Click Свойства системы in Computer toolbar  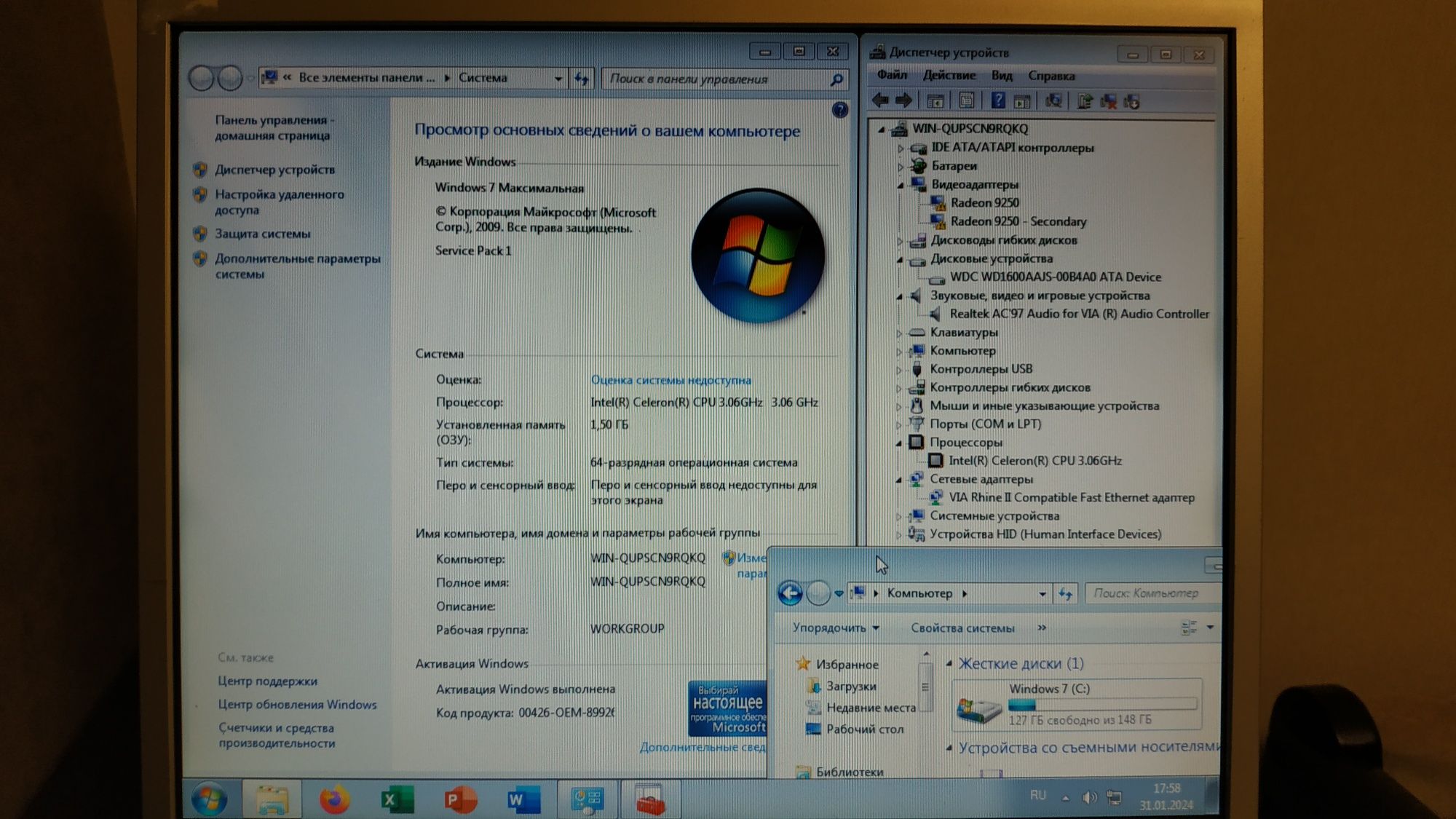point(962,628)
